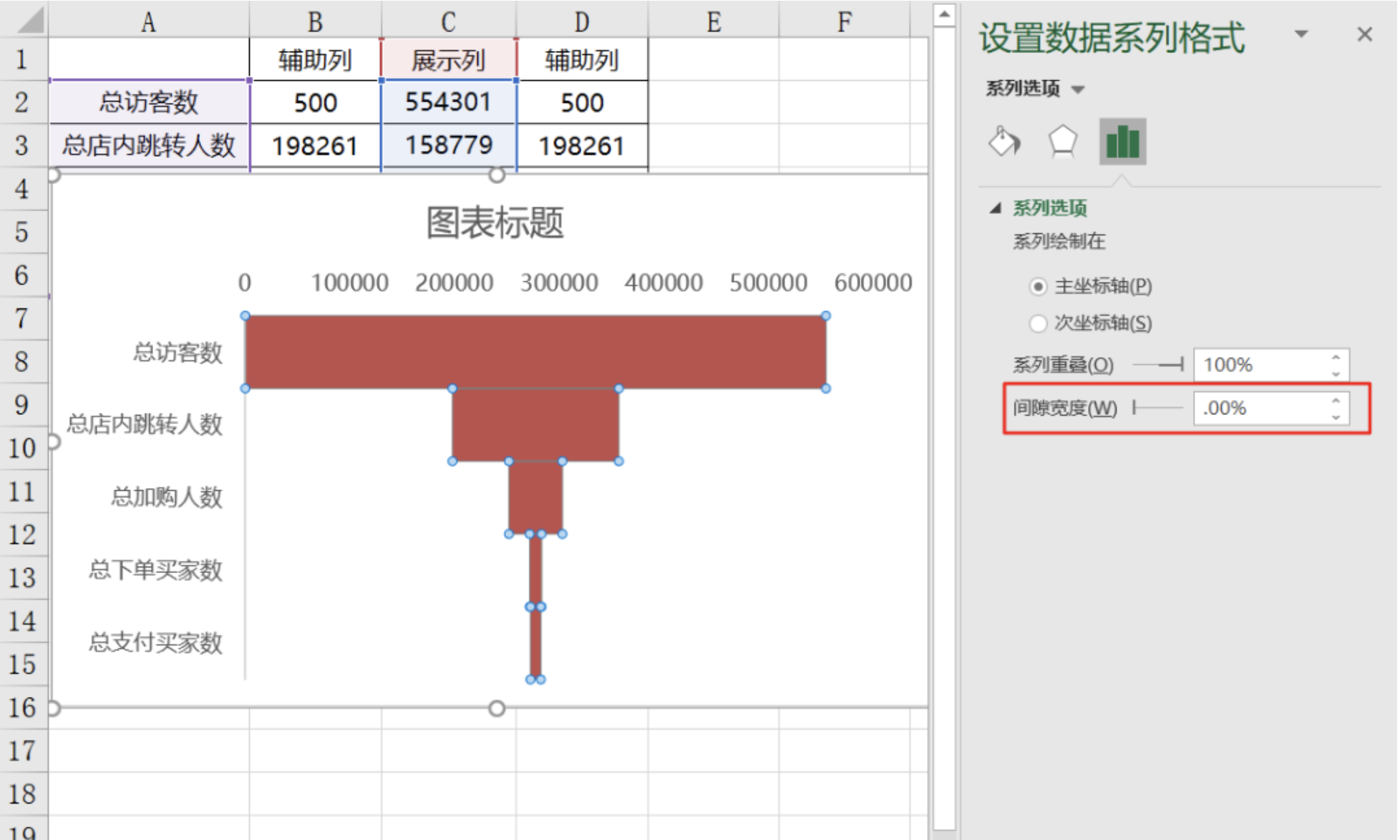This screenshot has height=840, width=1400.
Task: Select the Series Options bar chart icon
Action: click(1122, 142)
